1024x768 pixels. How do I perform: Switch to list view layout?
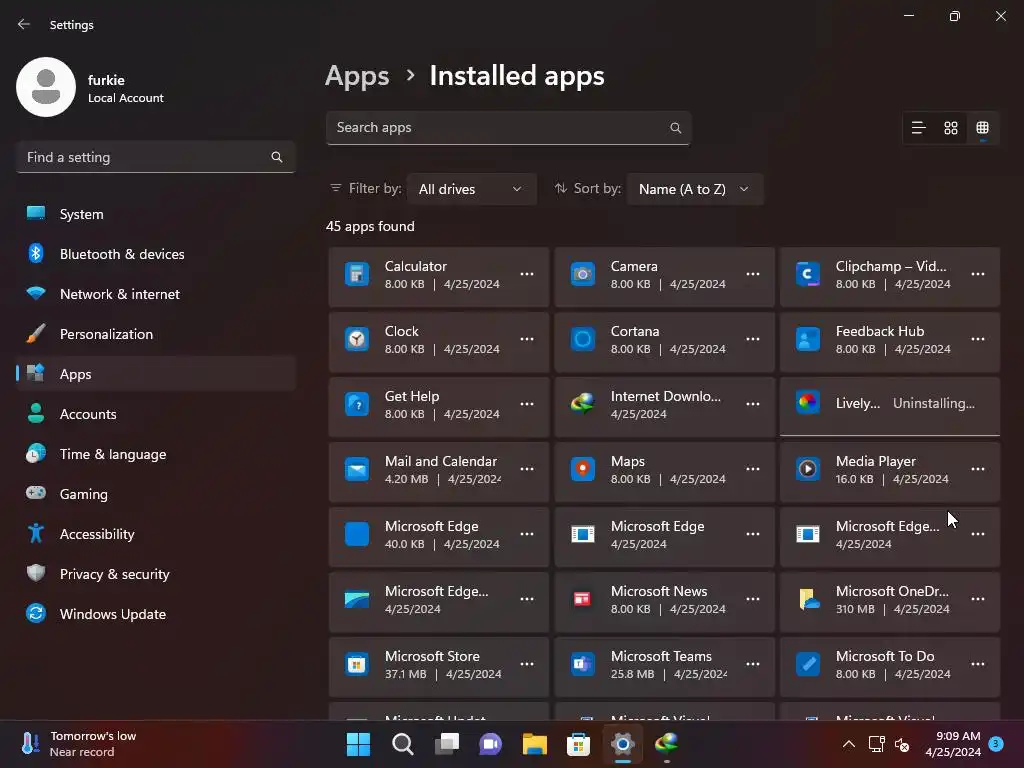918,128
